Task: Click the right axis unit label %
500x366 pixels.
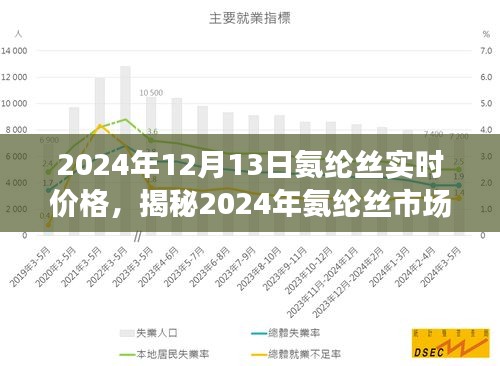Action: pyautogui.click(x=486, y=34)
